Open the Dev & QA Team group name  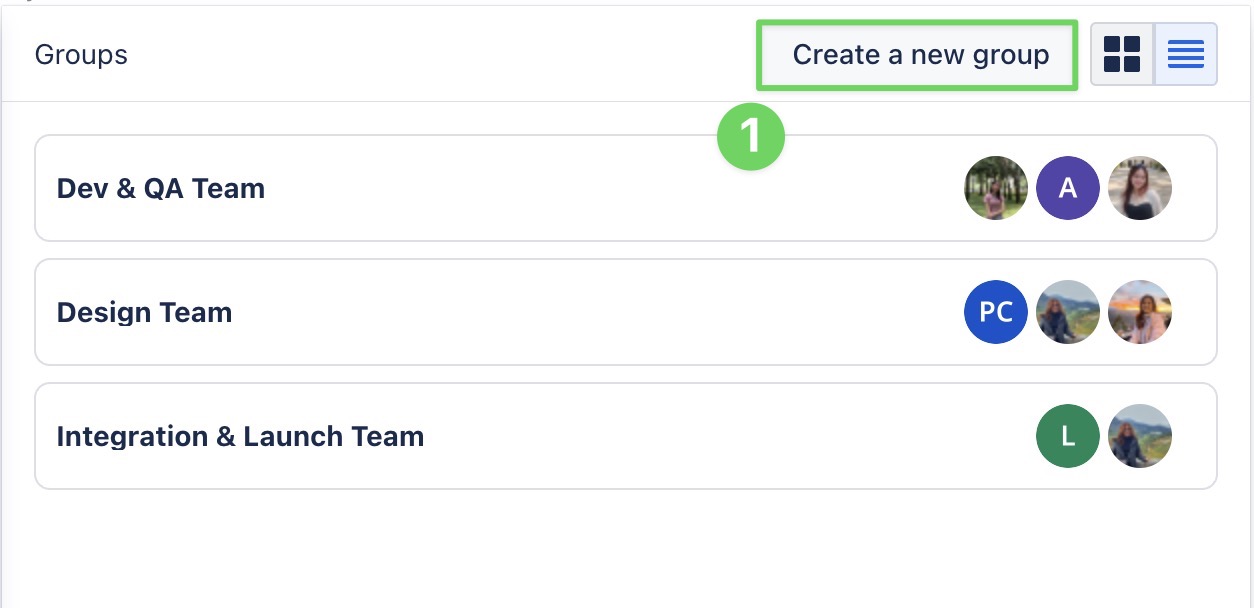tap(161, 189)
